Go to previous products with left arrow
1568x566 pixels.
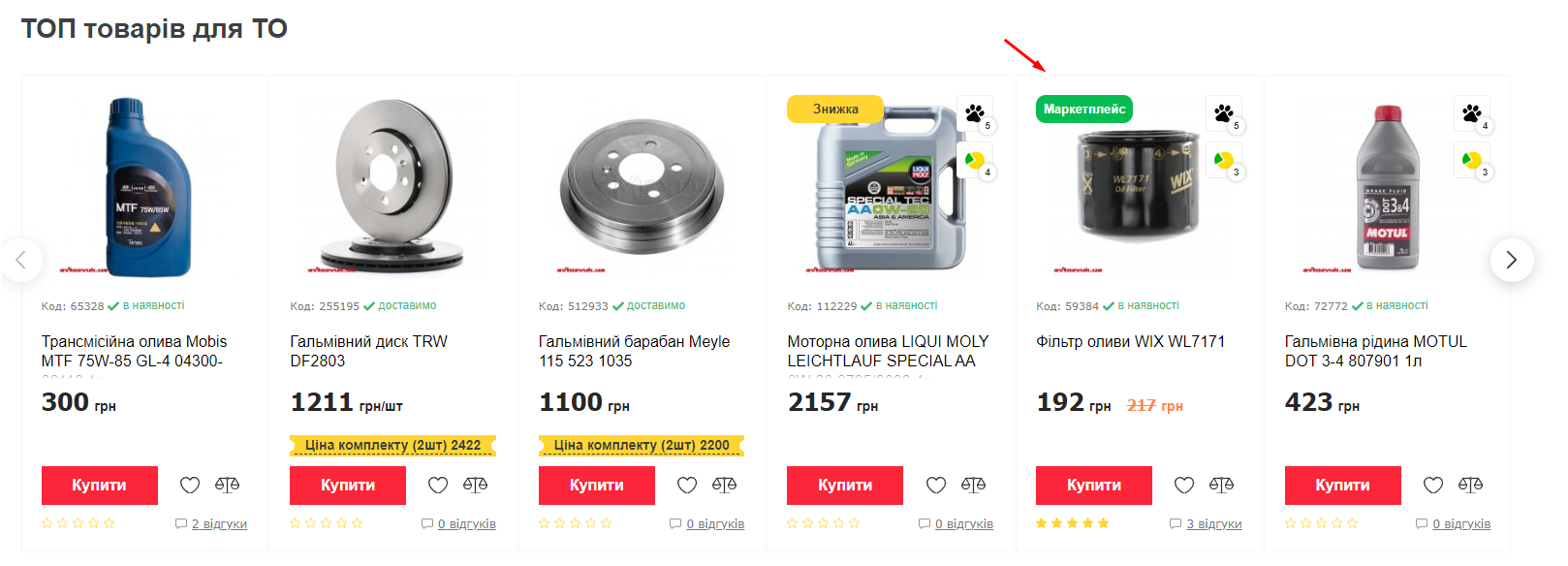21,260
